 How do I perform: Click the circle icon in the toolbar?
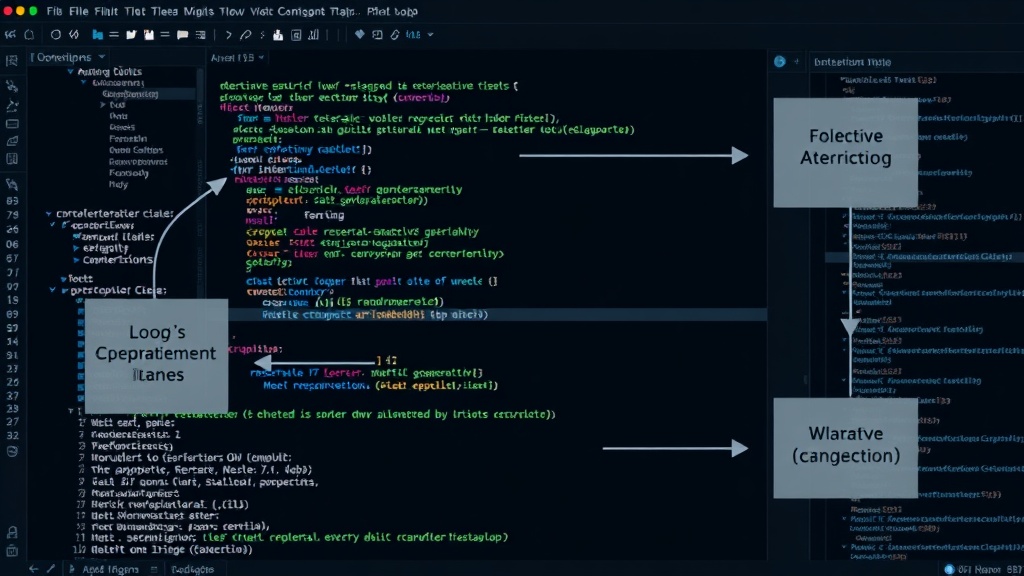[56, 35]
